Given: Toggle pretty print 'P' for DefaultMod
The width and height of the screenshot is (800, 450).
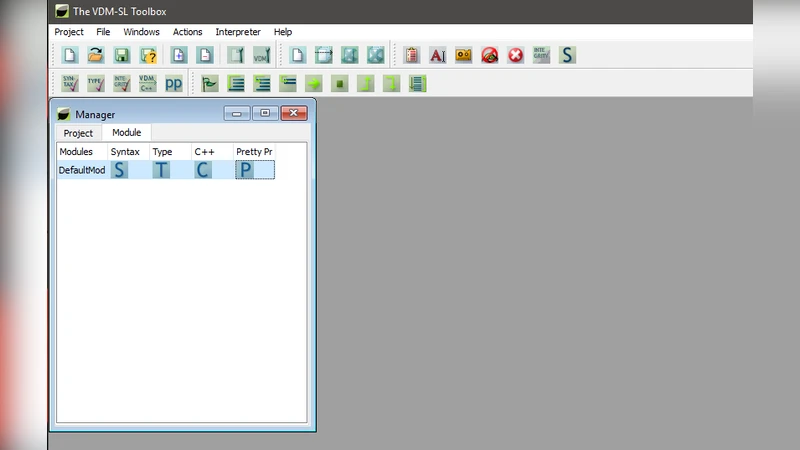Looking at the screenshot, I should point(245,170).
